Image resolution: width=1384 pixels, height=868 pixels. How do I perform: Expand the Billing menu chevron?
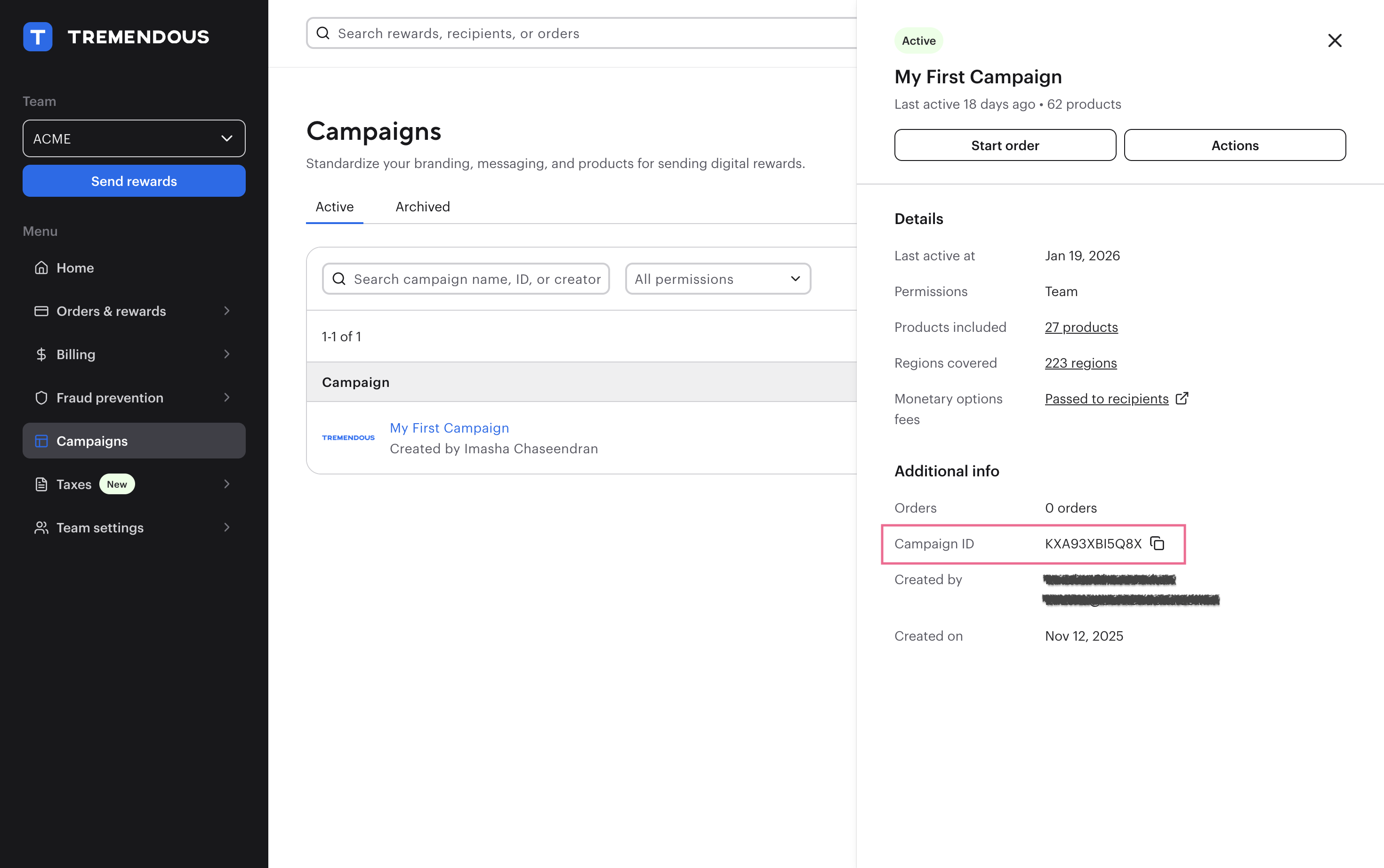(x=227, y=354)
